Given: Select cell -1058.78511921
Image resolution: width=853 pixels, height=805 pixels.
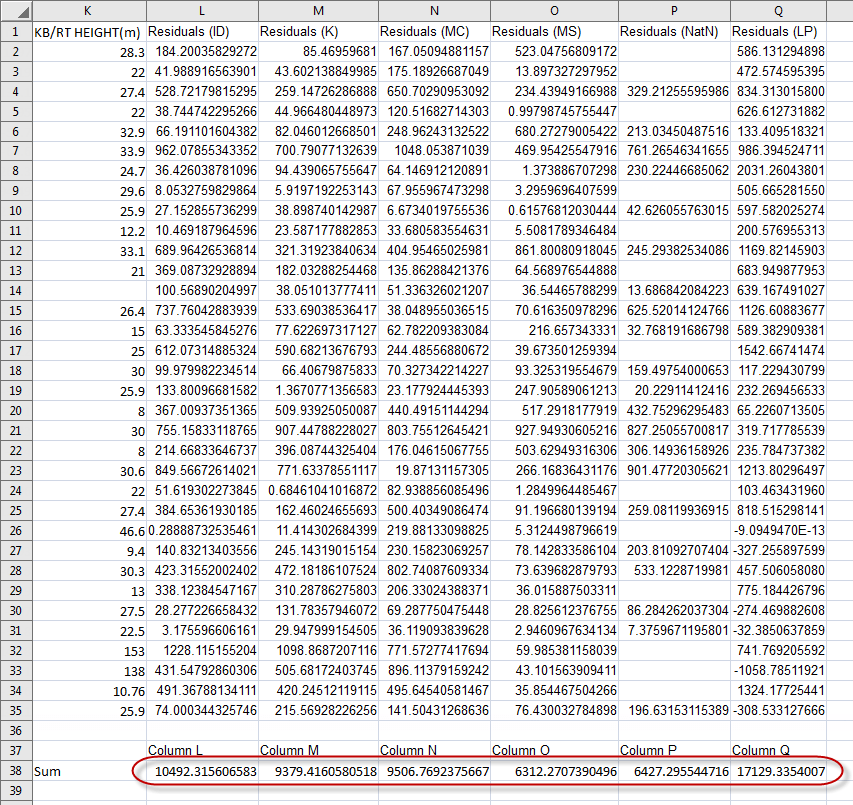Looking at the screenshot, I should click(x=778, y=671).
